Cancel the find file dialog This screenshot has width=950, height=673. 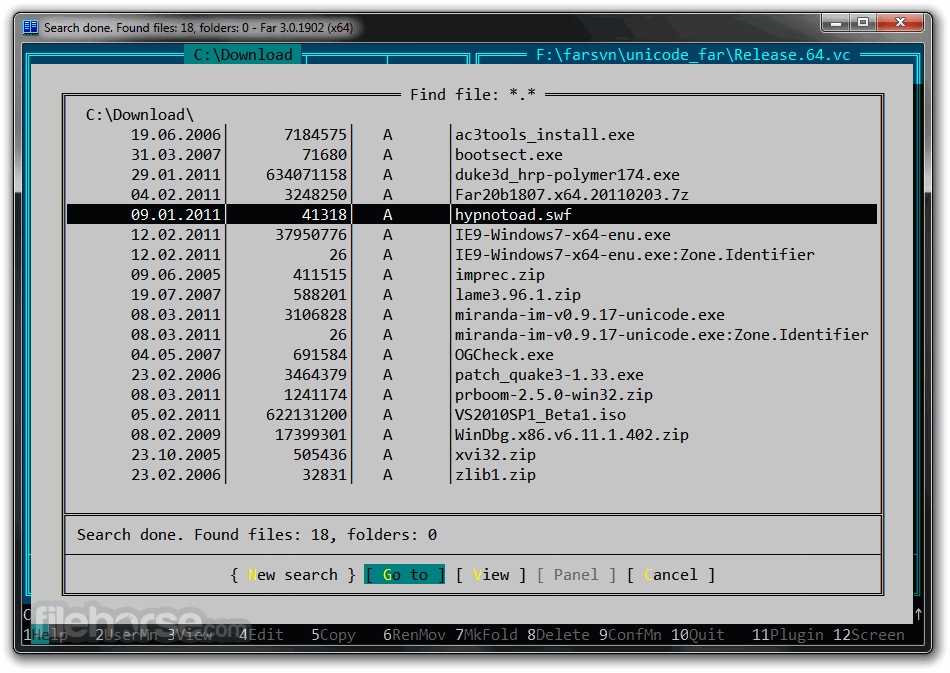(x=671, y=574)
